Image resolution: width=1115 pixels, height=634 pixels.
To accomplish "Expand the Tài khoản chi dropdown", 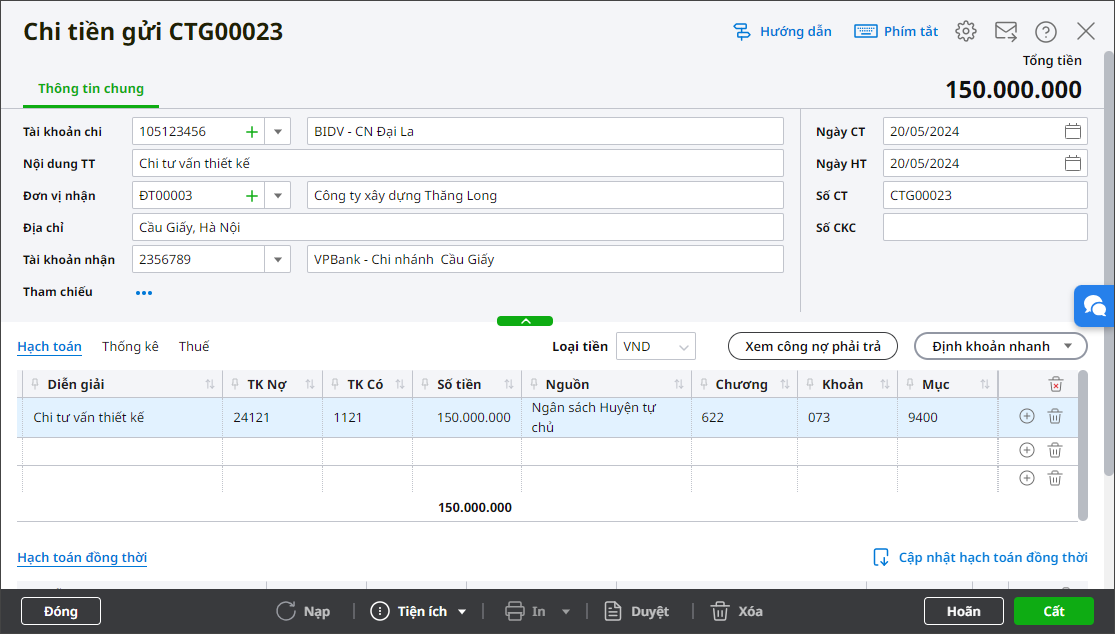I will tap(277, 131).
